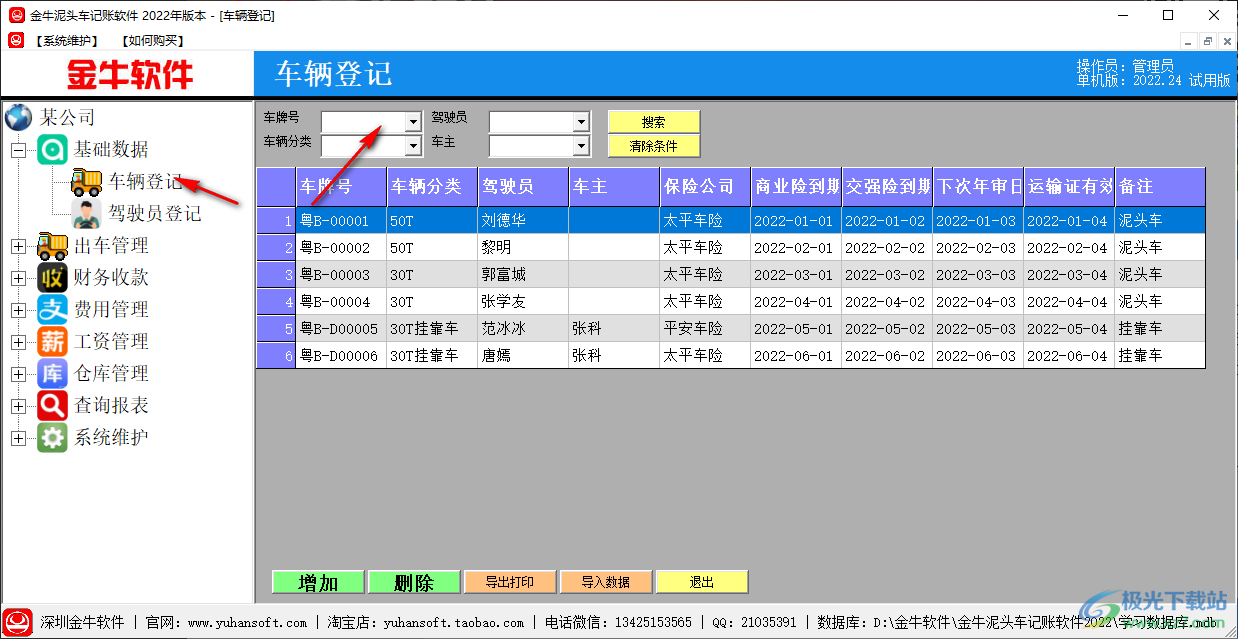This screenshot has width=1238, height=639.
Task: Click the 清除条件 button
Action: tap(653, 146)
